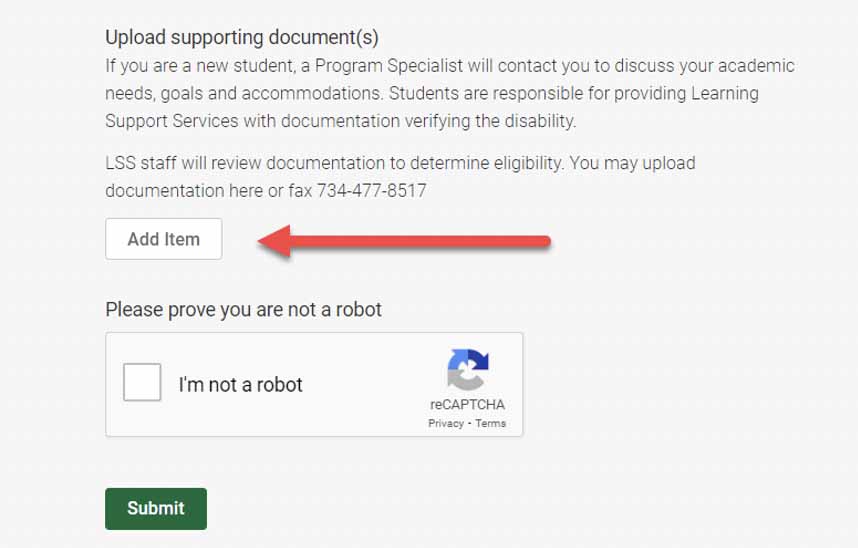Click the words Learning Support Services
858x548 pixels.
690,93
